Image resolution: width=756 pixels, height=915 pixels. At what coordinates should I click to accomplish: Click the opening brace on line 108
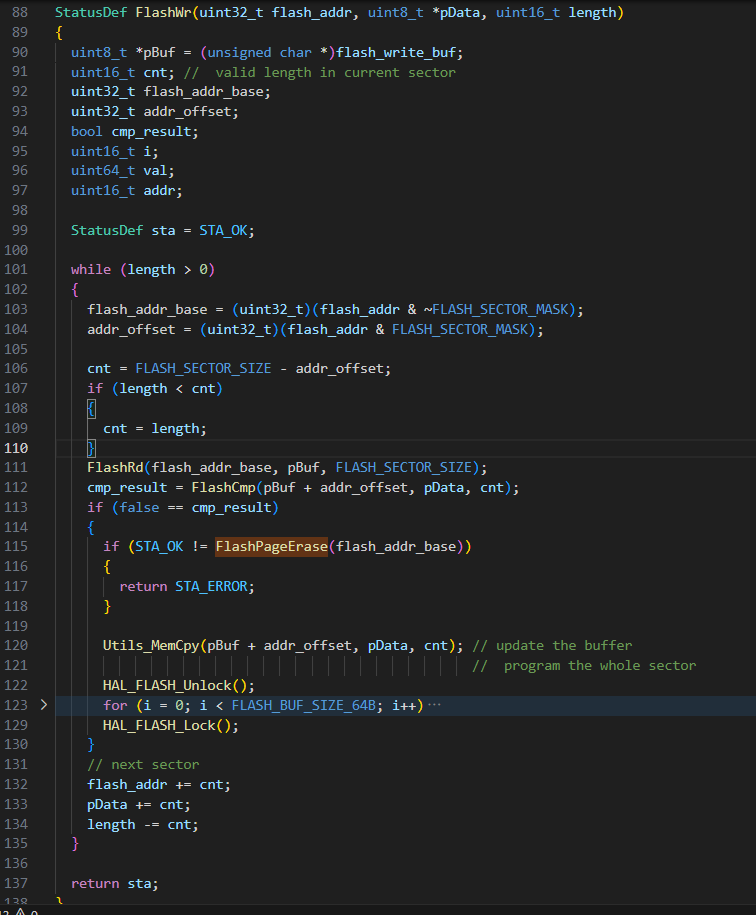(91, 408)
